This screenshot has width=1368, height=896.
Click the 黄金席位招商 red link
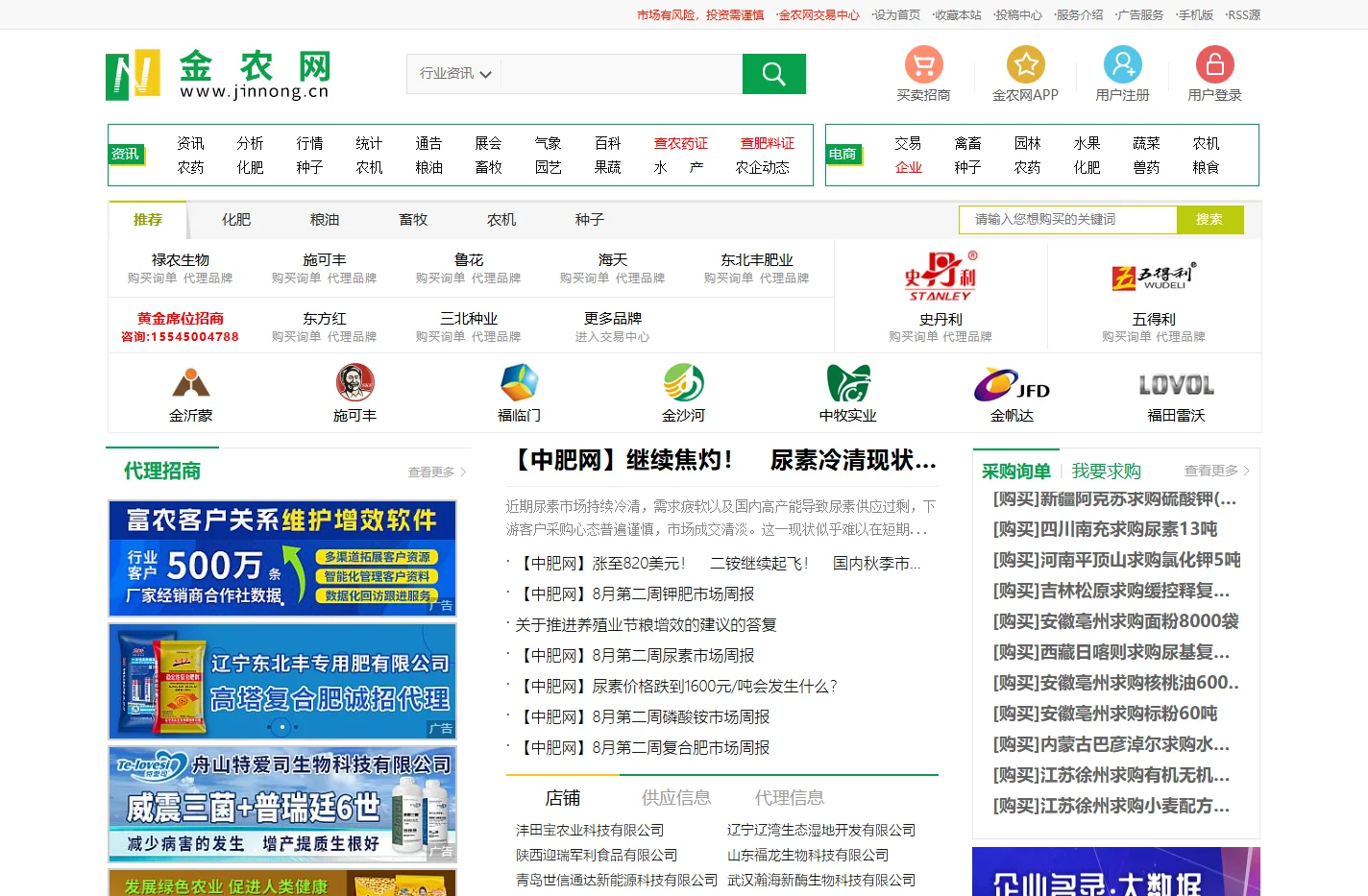[181, 318]
